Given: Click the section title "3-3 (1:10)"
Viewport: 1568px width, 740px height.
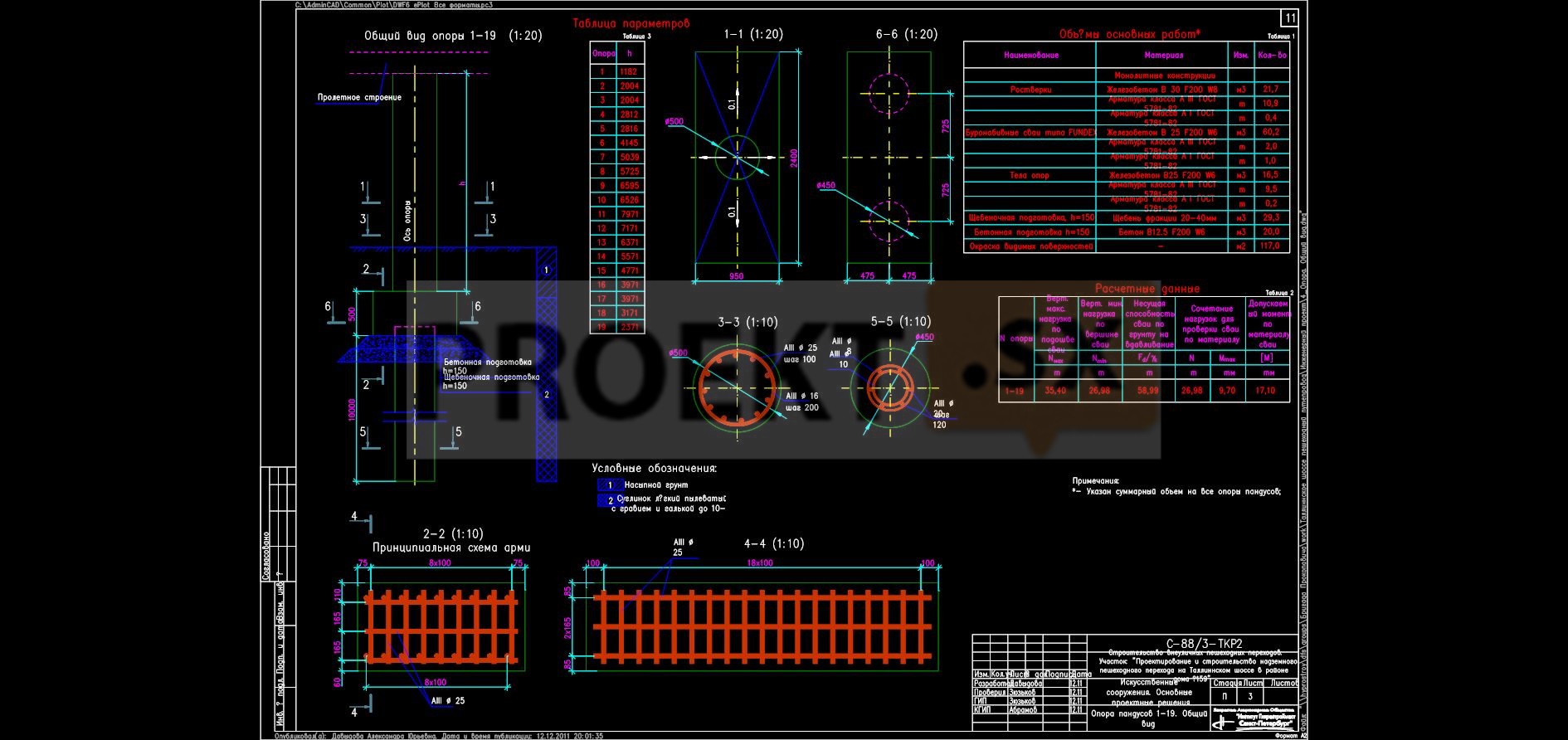Looking at the screenshot, I should pos(747,322).
